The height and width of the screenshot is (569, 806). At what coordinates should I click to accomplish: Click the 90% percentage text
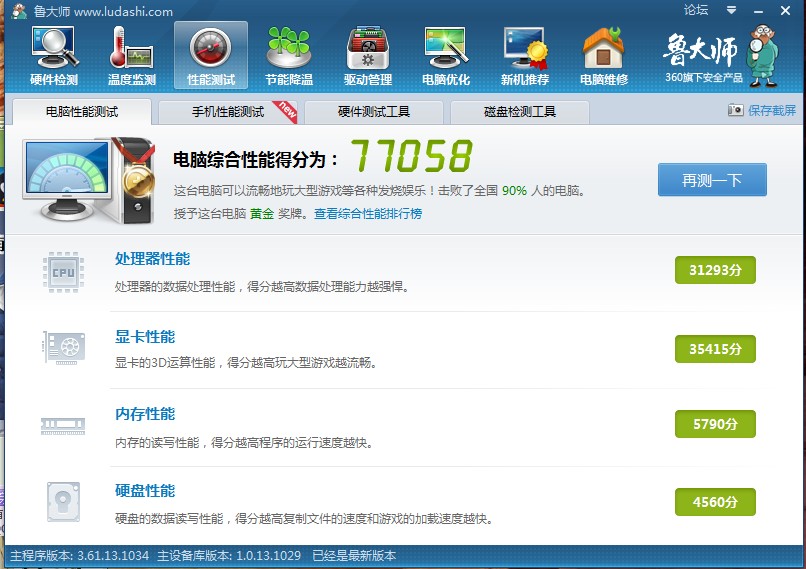(x=514, y=191)
